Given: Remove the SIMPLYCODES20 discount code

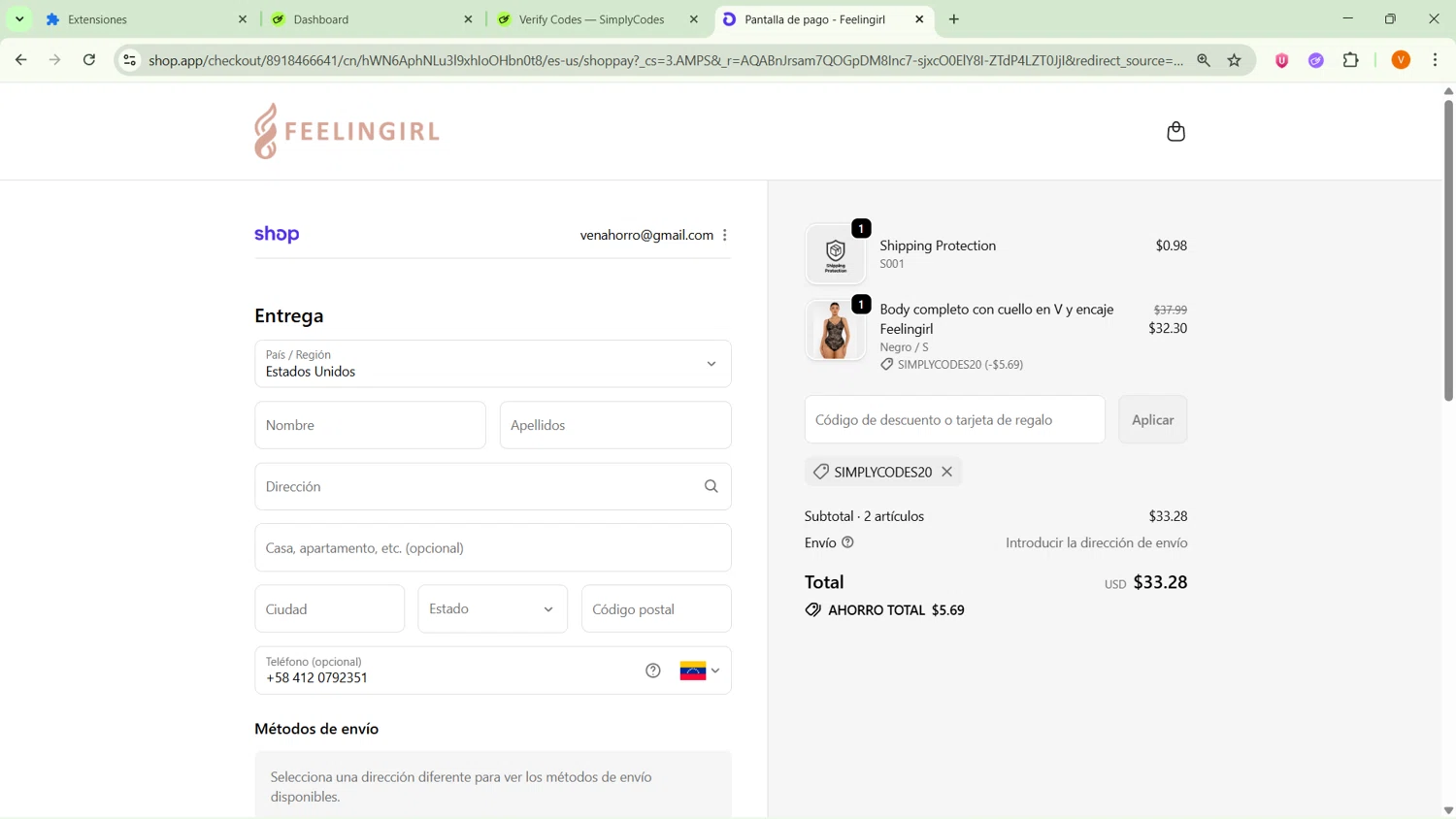Looking at the screenshot, I should (946, 472).
